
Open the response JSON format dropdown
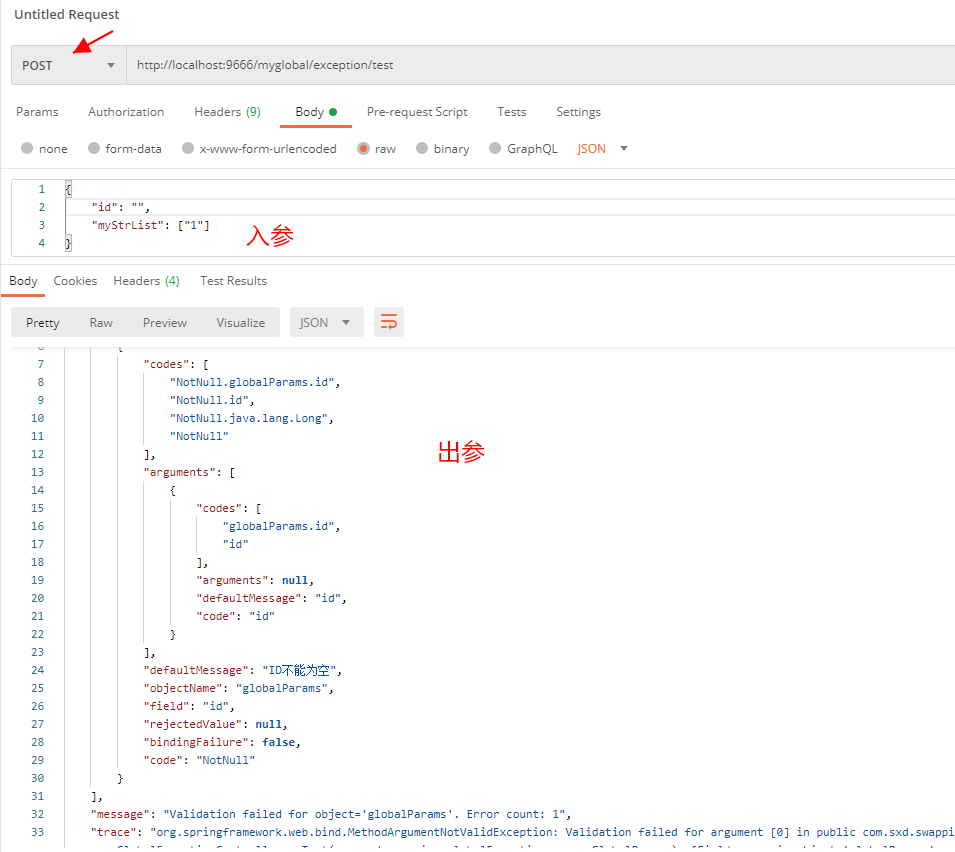click(x=326, y=322)
